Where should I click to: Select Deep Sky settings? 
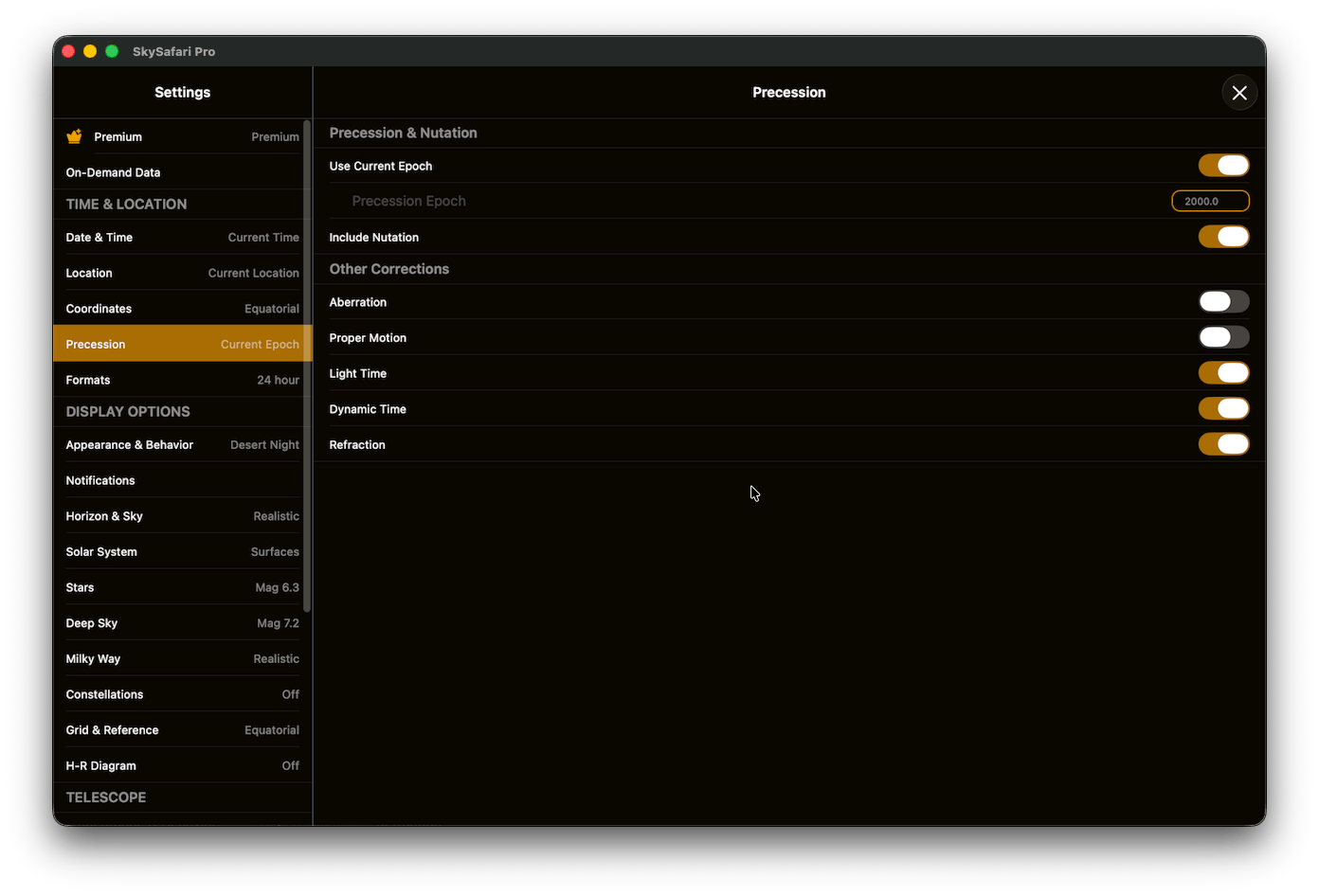coord(182,623)
